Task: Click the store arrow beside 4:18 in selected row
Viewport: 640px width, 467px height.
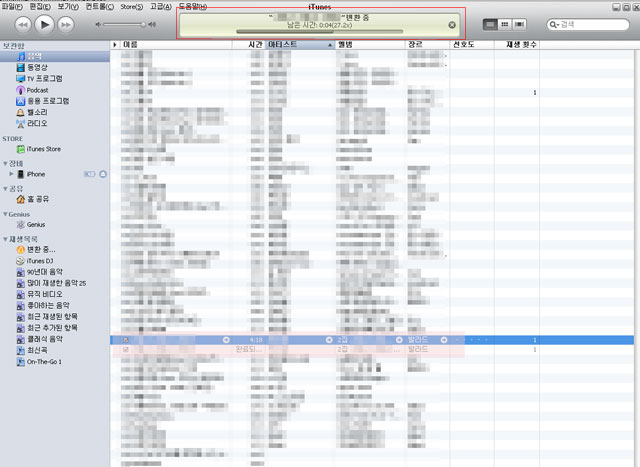Action: pos(226,340)
